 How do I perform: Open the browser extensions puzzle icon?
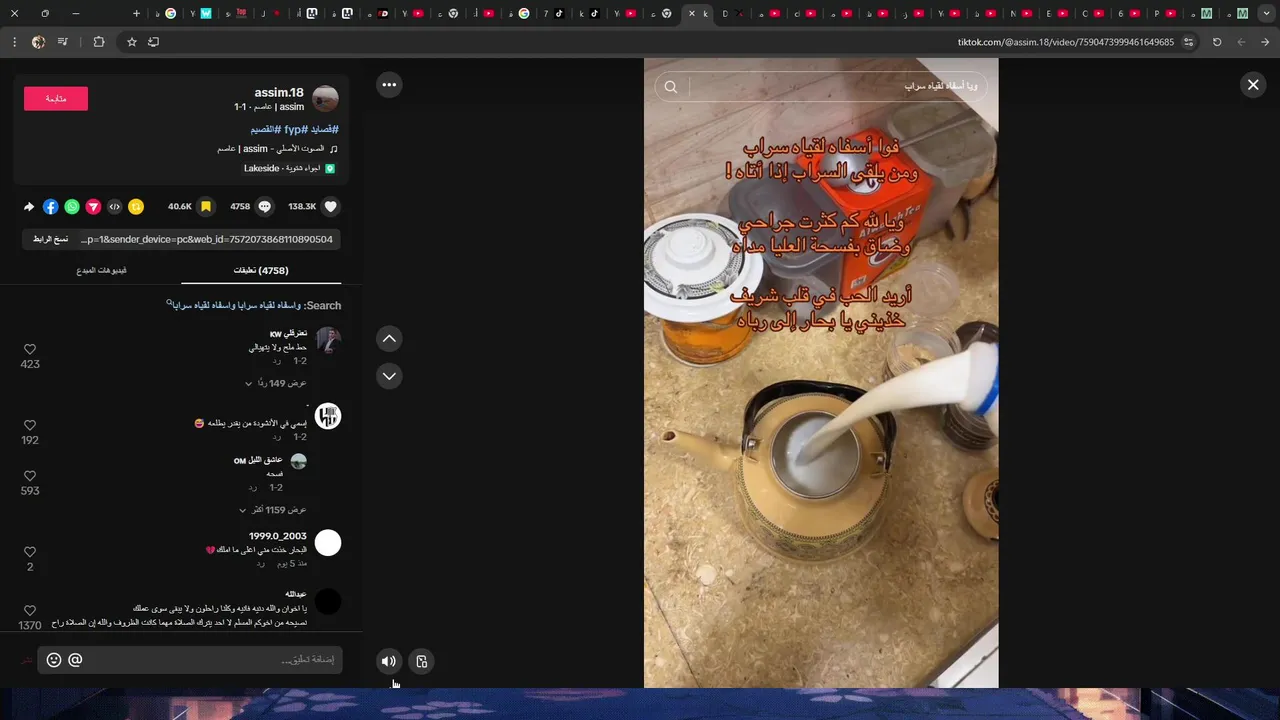(98, 42)
